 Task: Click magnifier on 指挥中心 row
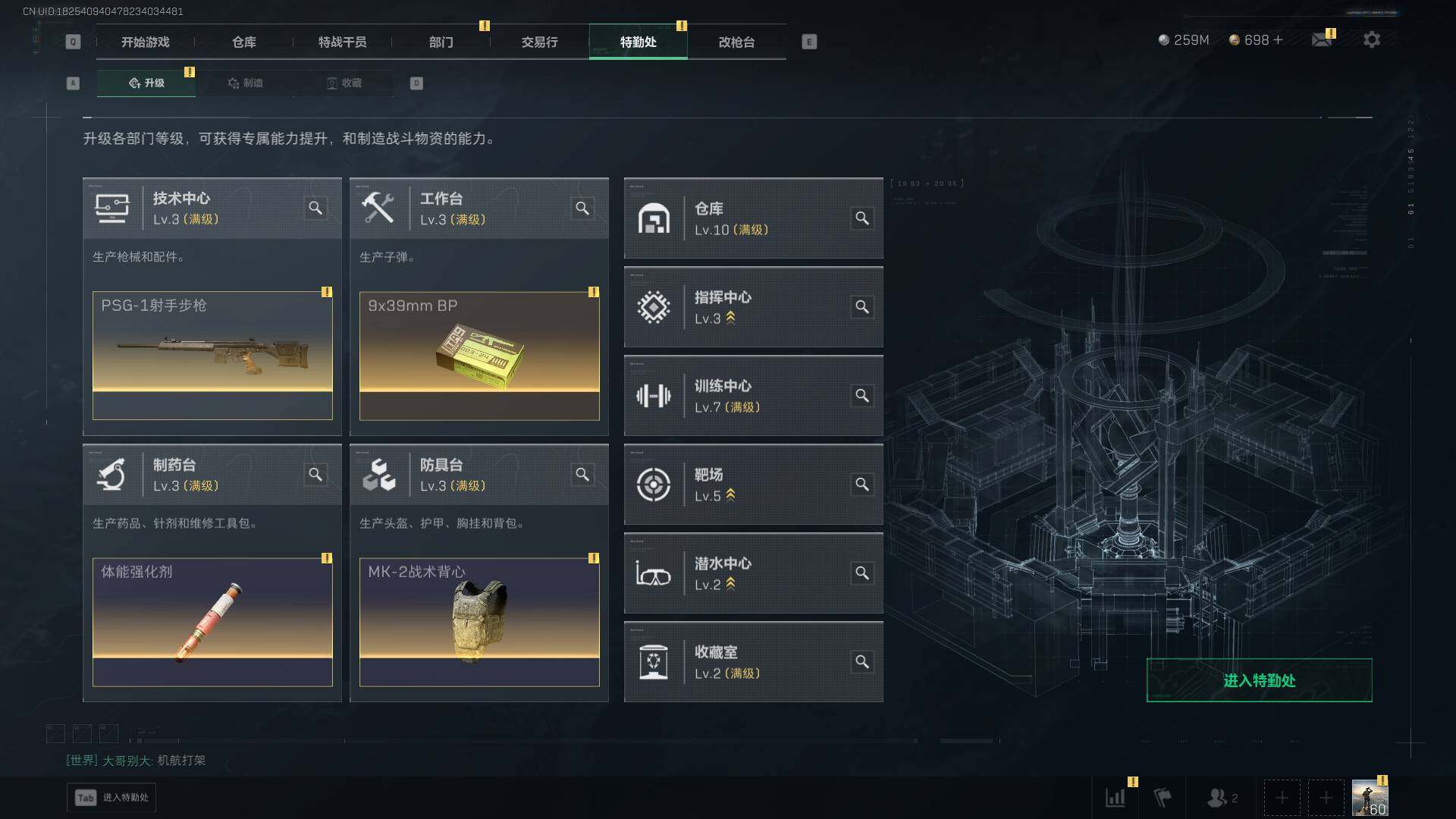pos(862,307)
